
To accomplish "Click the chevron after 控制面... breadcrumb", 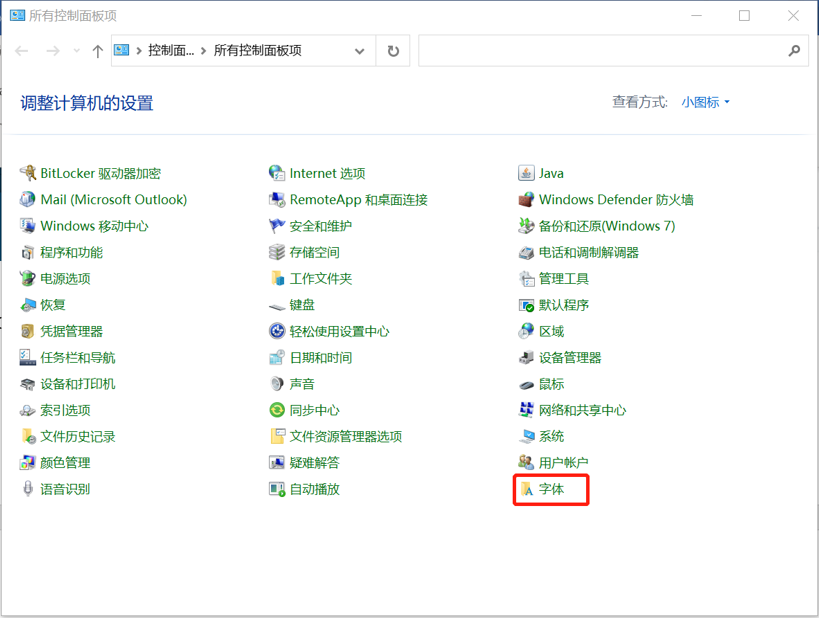I will [x=204, y=51].
